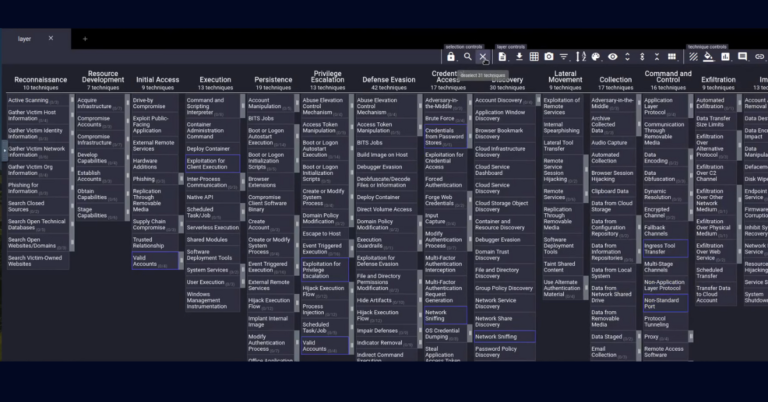Image resolution: width=768 pixels, height=402 pixels.
Task: Open color setup palette icon
Action: [x=596, y=57]
